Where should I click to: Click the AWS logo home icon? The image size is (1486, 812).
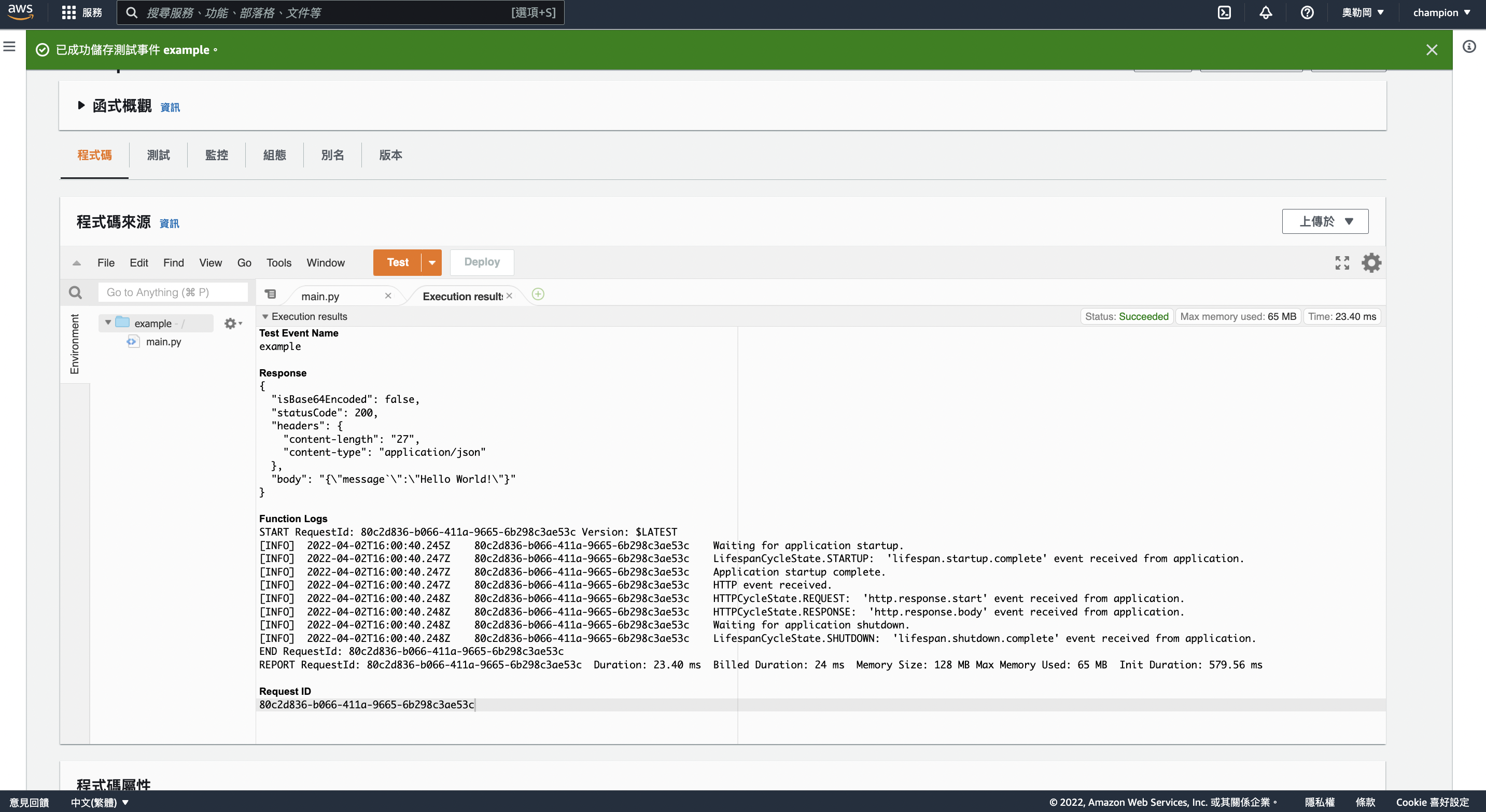pos(20,12)
